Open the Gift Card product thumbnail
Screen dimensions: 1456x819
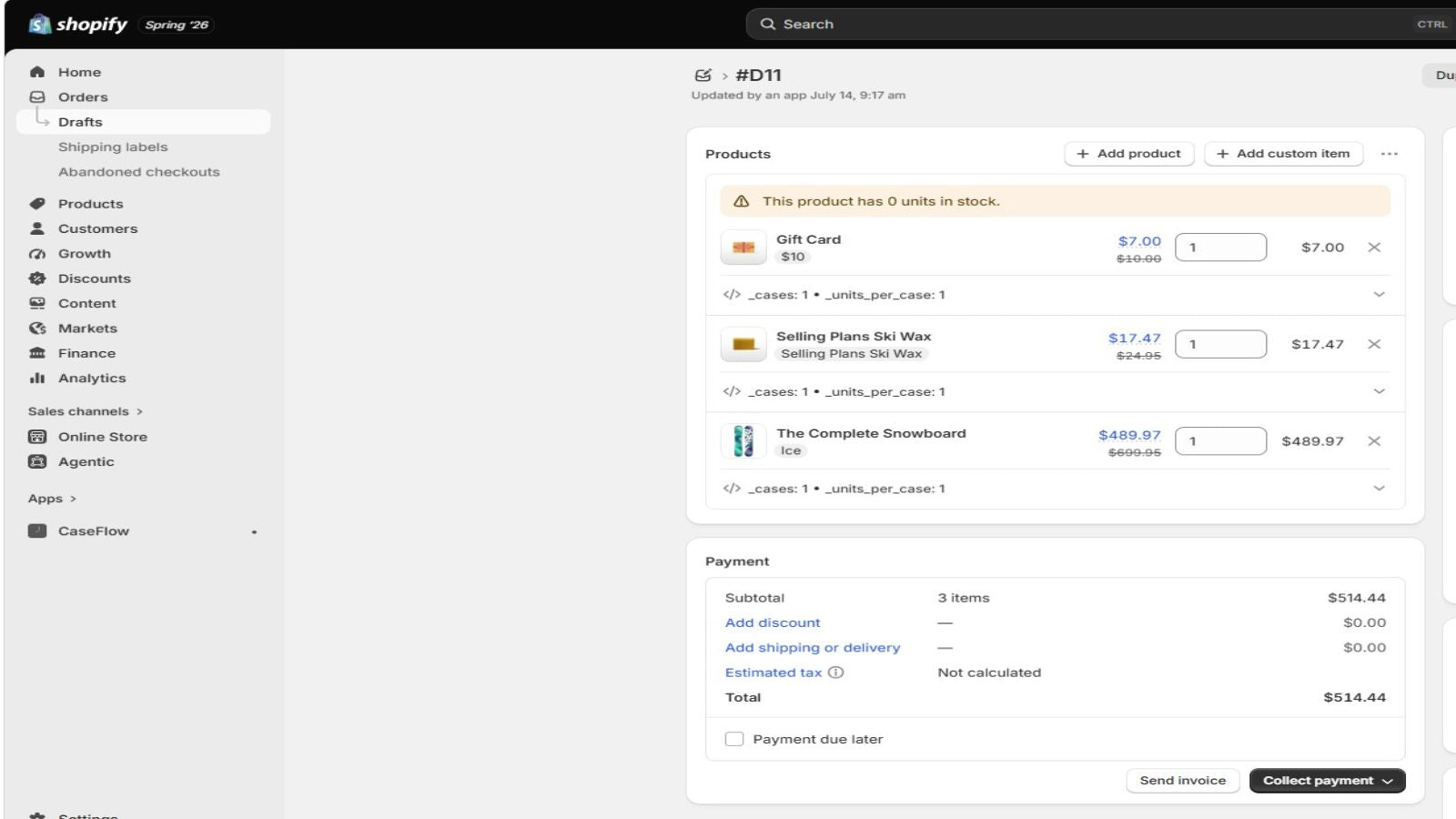pos(743,248)
